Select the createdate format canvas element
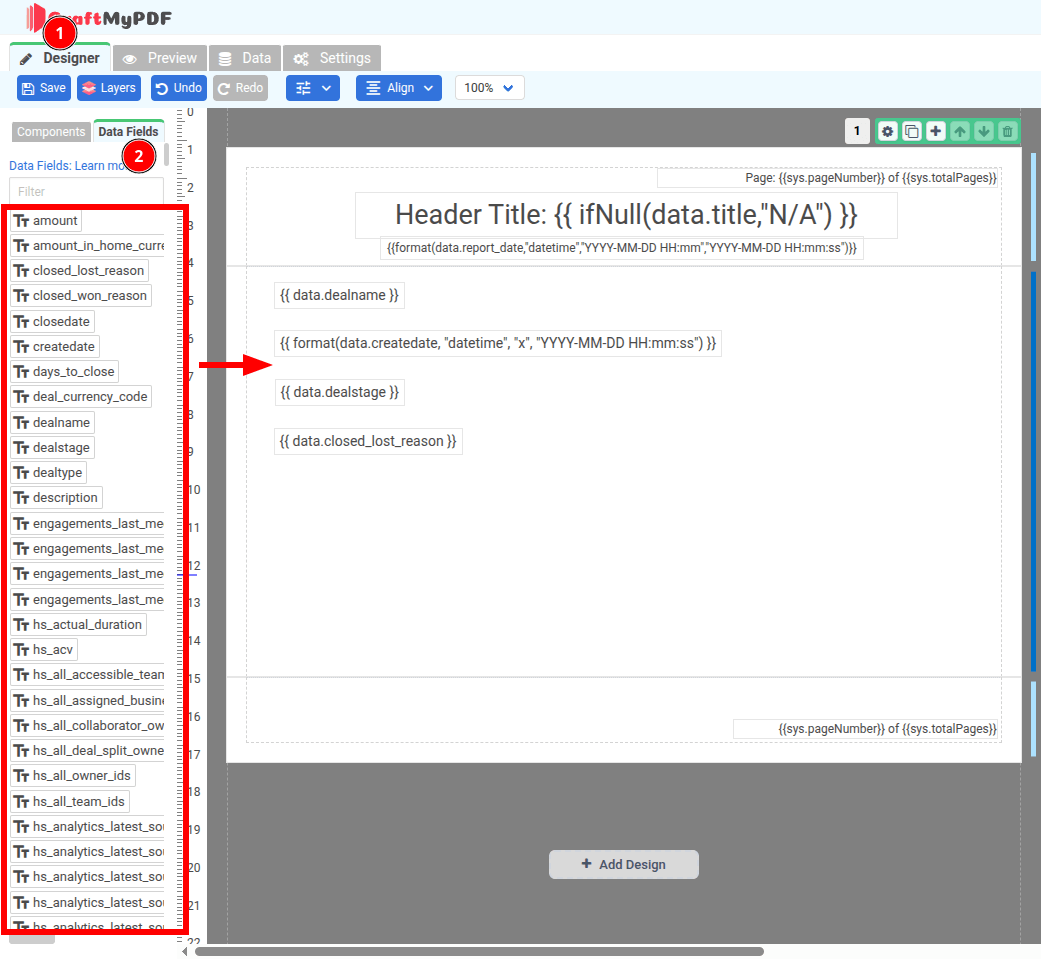 (x=498, y=343)
